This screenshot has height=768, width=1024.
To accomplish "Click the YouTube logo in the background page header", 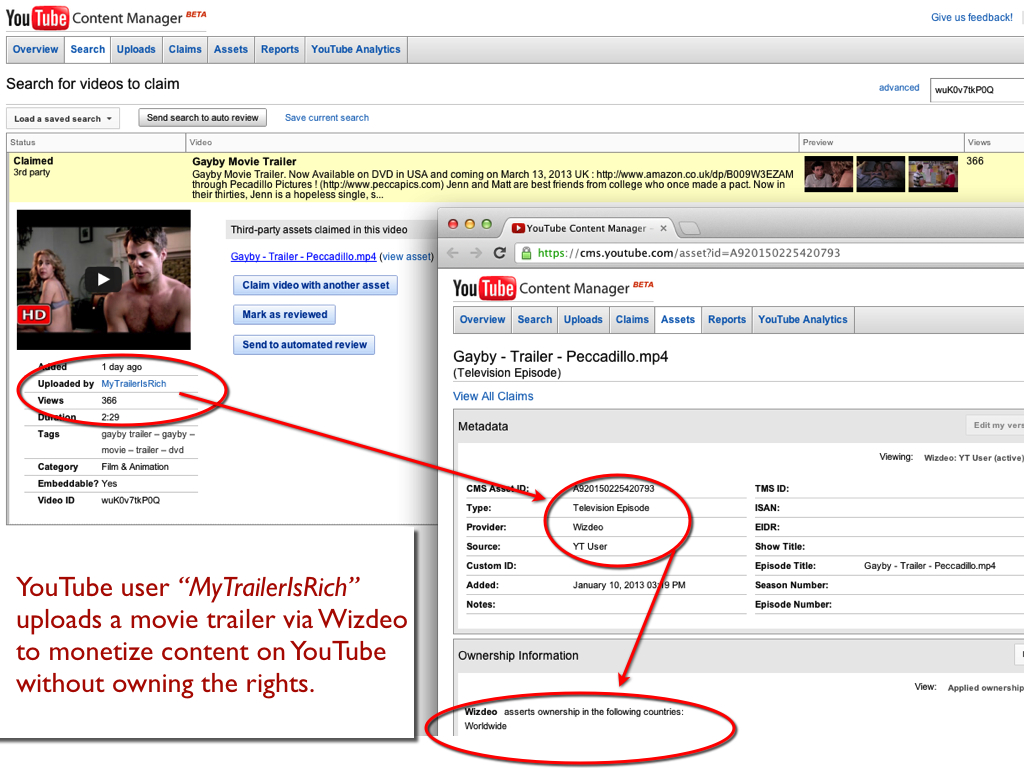I will point(37,18).
